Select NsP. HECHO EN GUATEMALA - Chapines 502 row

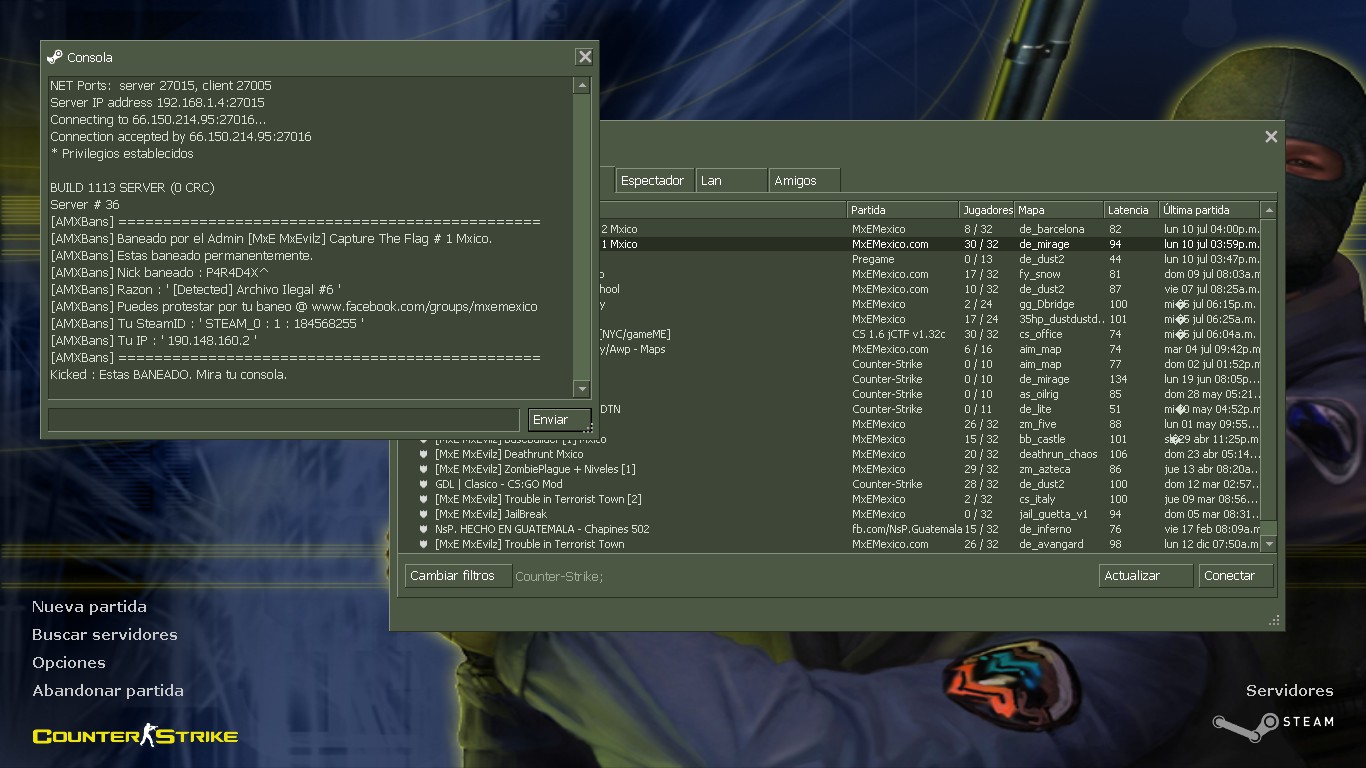coord(830,529)
